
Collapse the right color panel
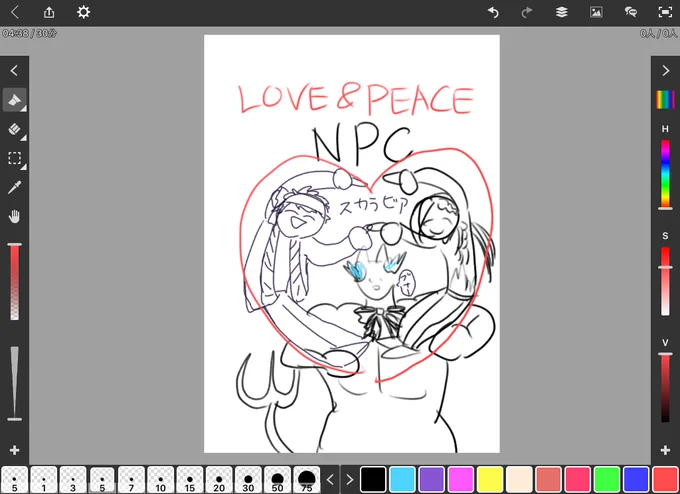(666, 70)
